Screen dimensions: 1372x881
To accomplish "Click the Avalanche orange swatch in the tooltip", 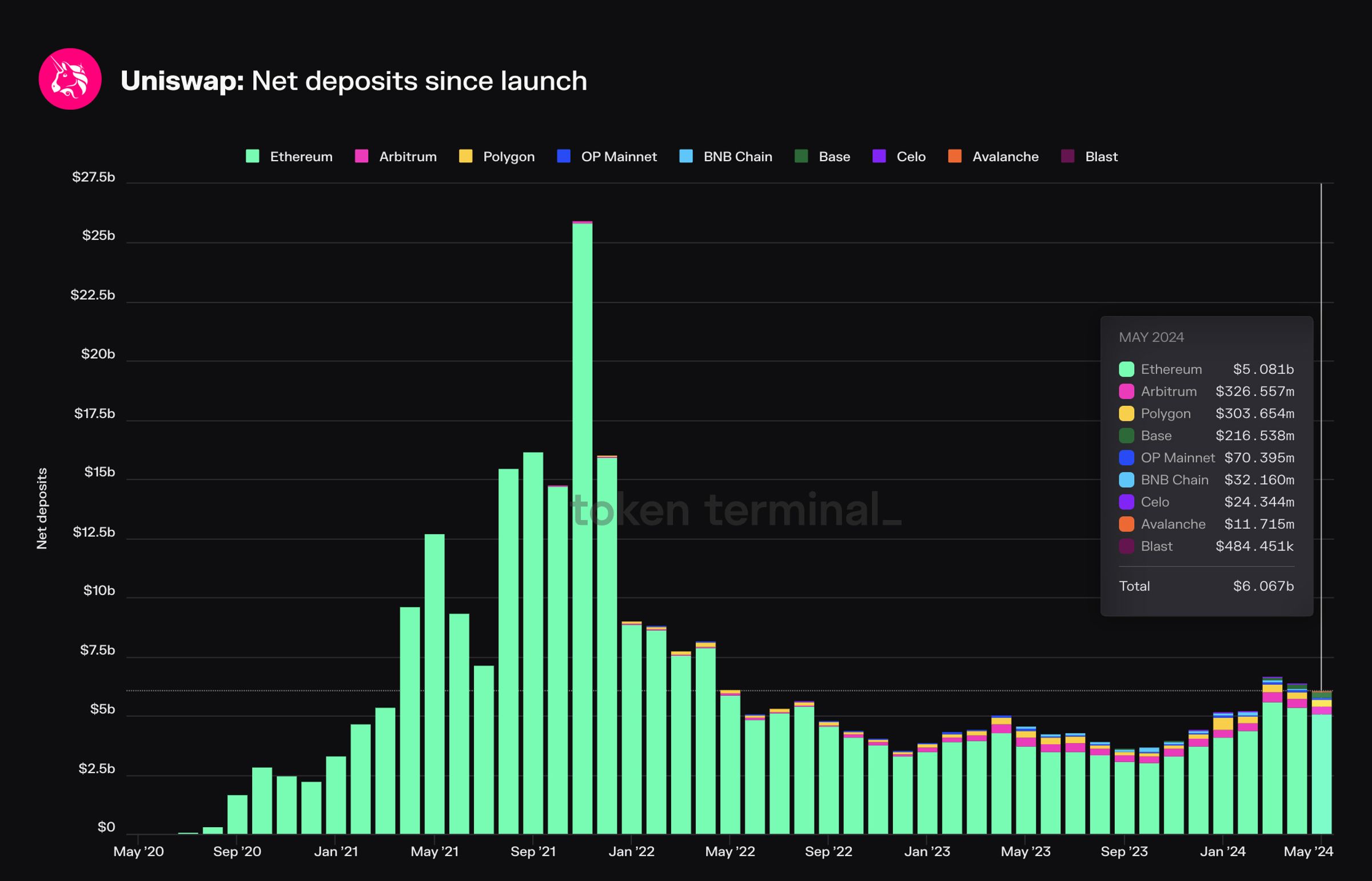I will pos(1126,524).
